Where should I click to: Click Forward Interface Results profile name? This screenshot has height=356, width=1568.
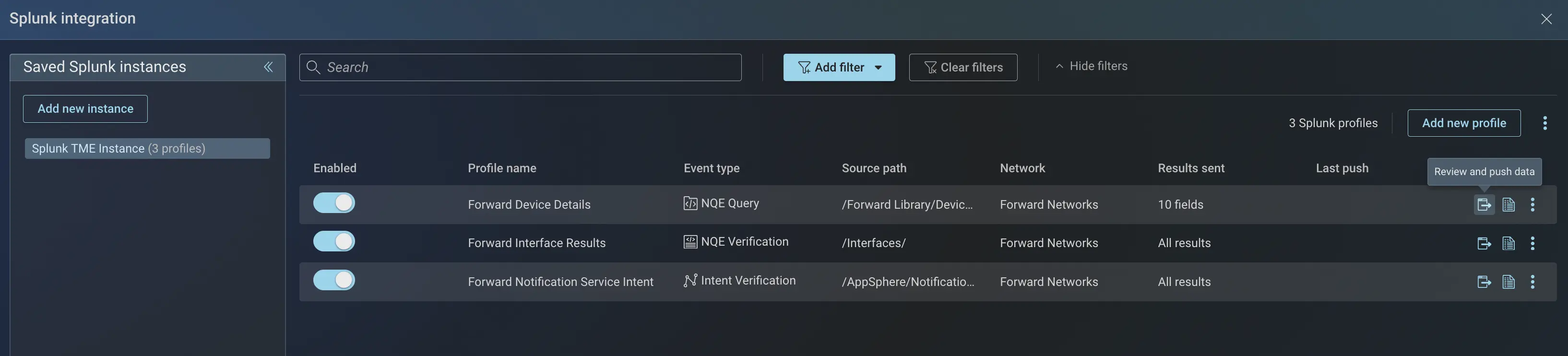pos(537,243)
